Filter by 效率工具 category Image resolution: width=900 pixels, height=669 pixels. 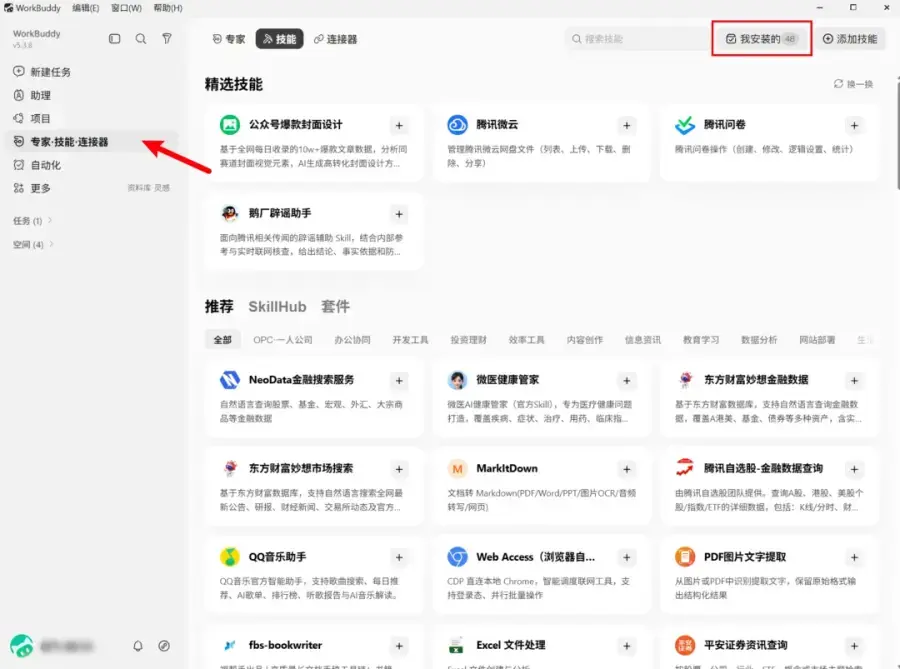point(526,340)
